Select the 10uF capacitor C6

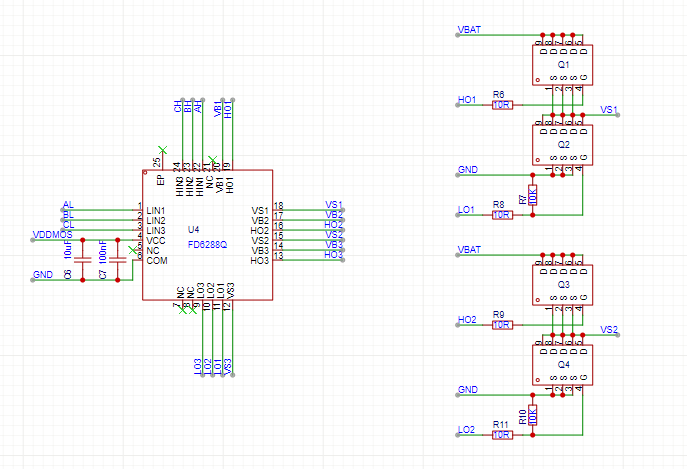click(82, 260)
